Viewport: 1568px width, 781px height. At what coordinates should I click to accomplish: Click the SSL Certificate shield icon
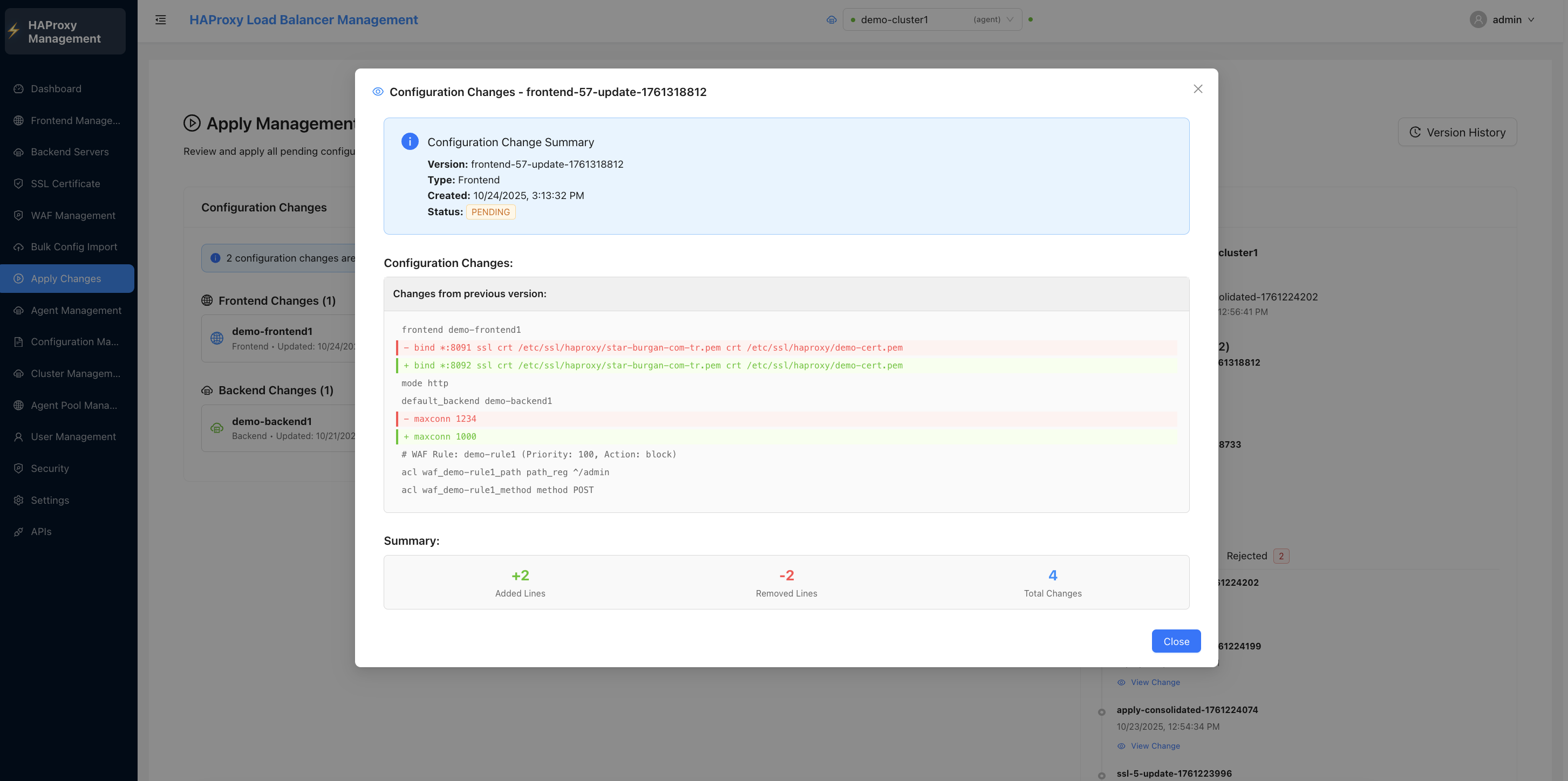(19, 184)
